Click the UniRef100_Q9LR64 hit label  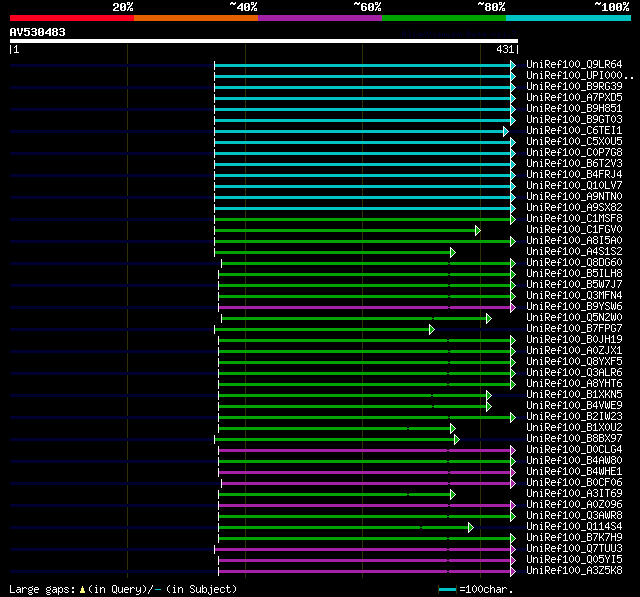click(x=574, y=64)
